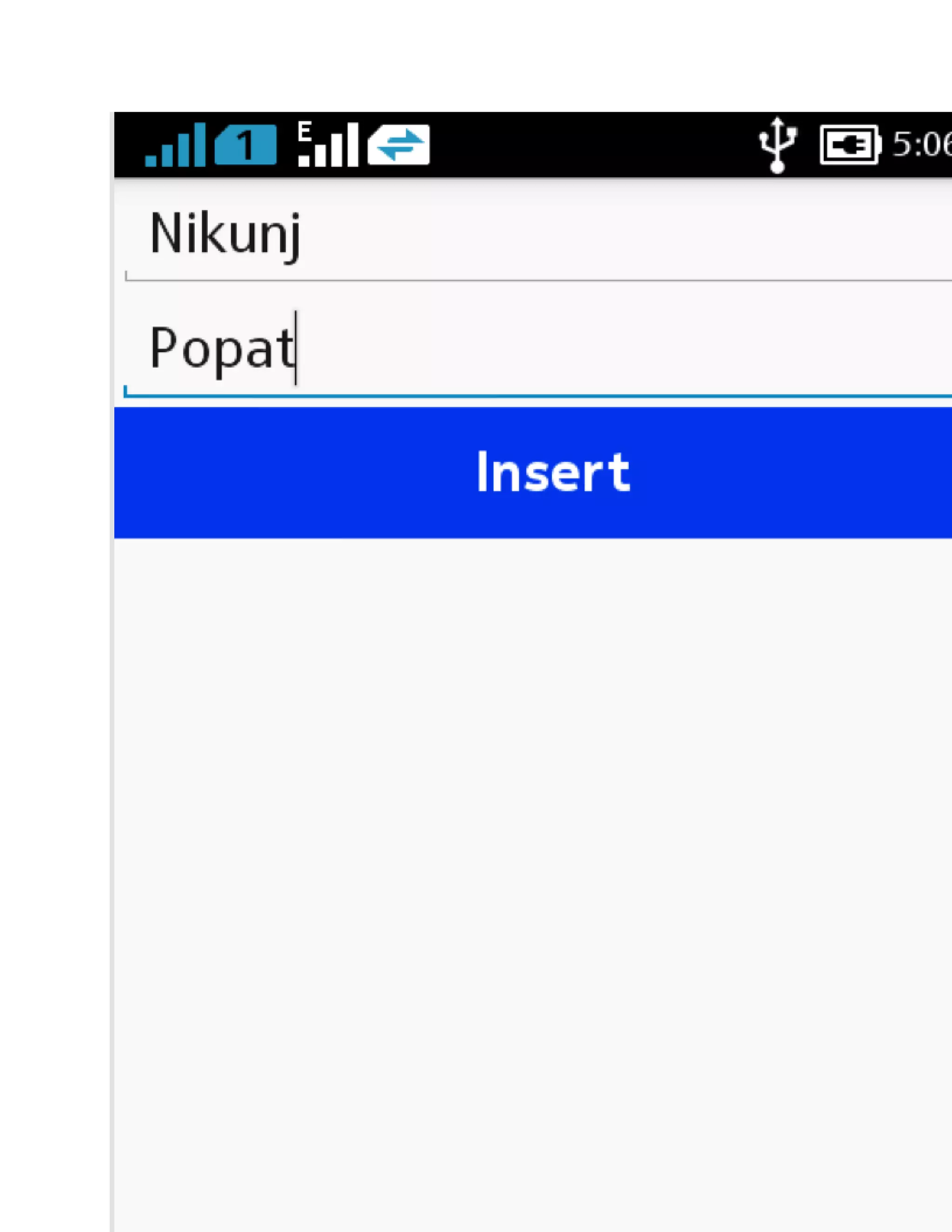The width and height of the screenshot is (952, 1232).
Task: Tap the USB connection icon
Action: 778,145
